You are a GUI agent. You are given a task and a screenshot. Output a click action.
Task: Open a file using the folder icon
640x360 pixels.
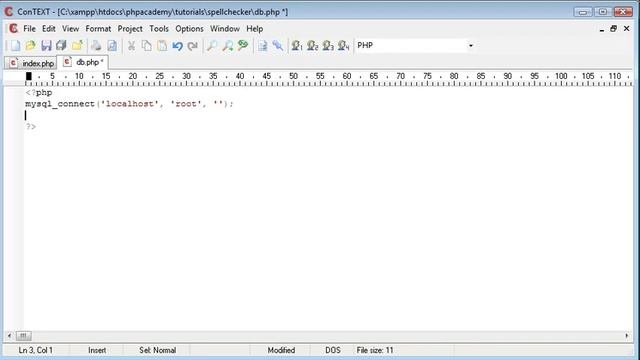31,45
